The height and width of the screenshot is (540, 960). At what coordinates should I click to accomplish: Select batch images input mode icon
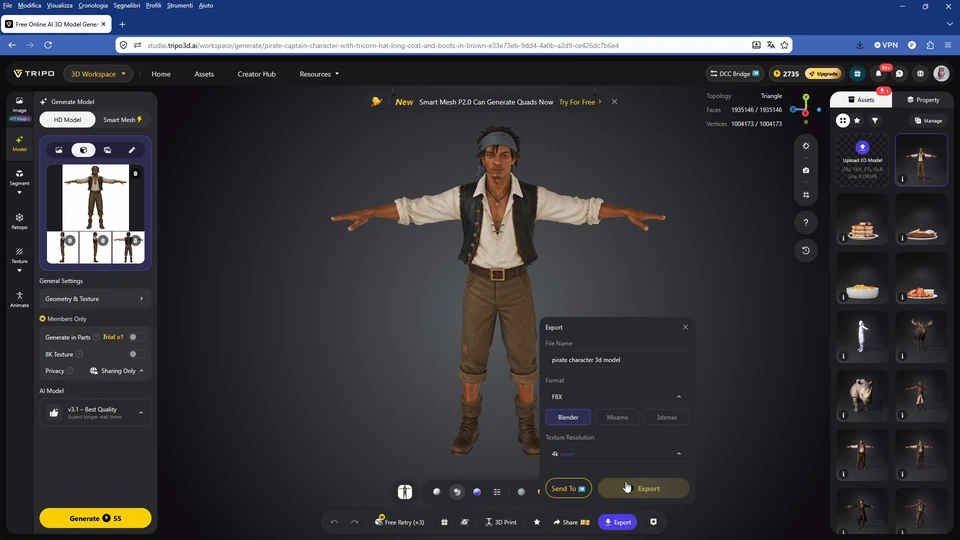108,150
